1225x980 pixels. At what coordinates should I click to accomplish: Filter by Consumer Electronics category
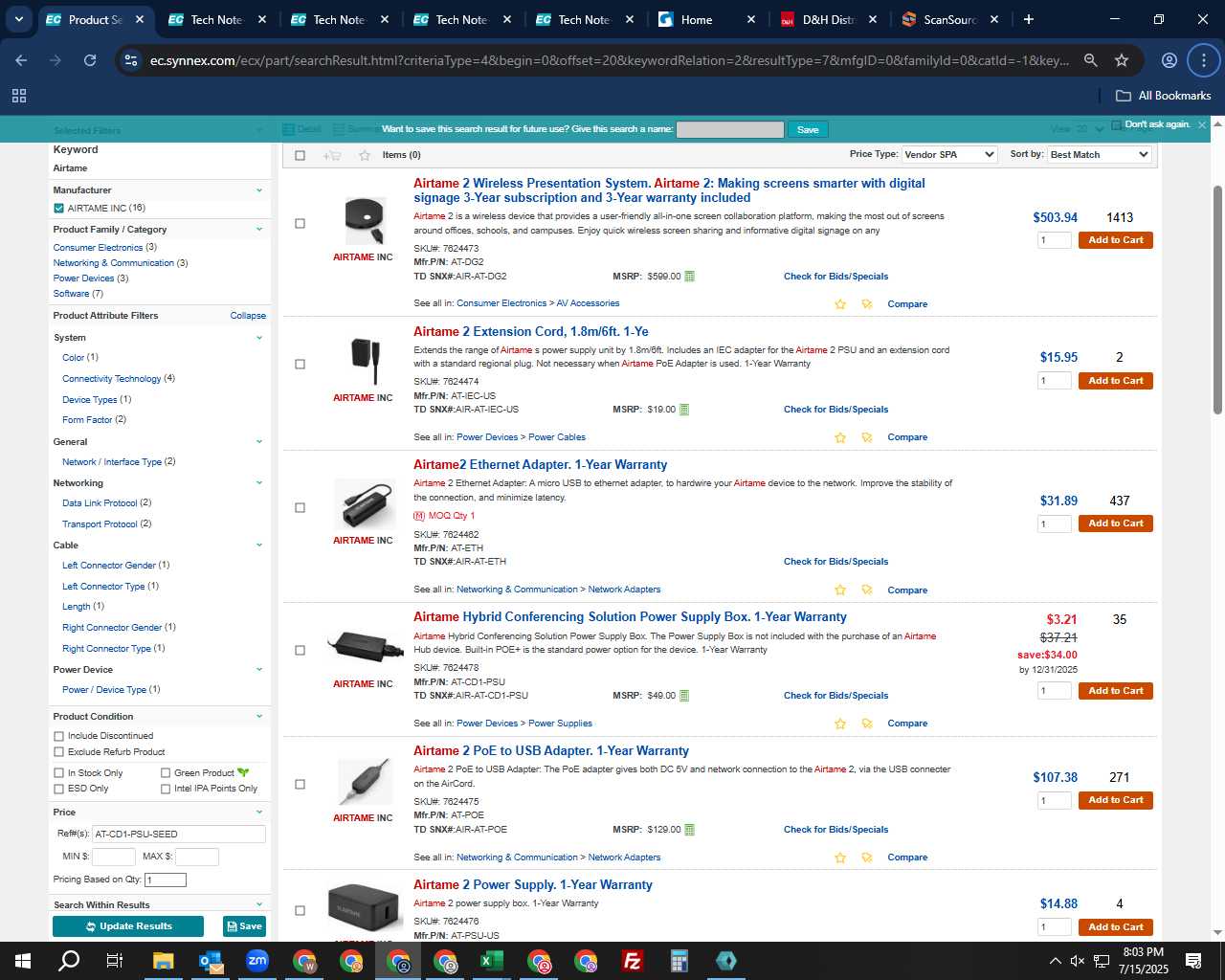point(98,248)
